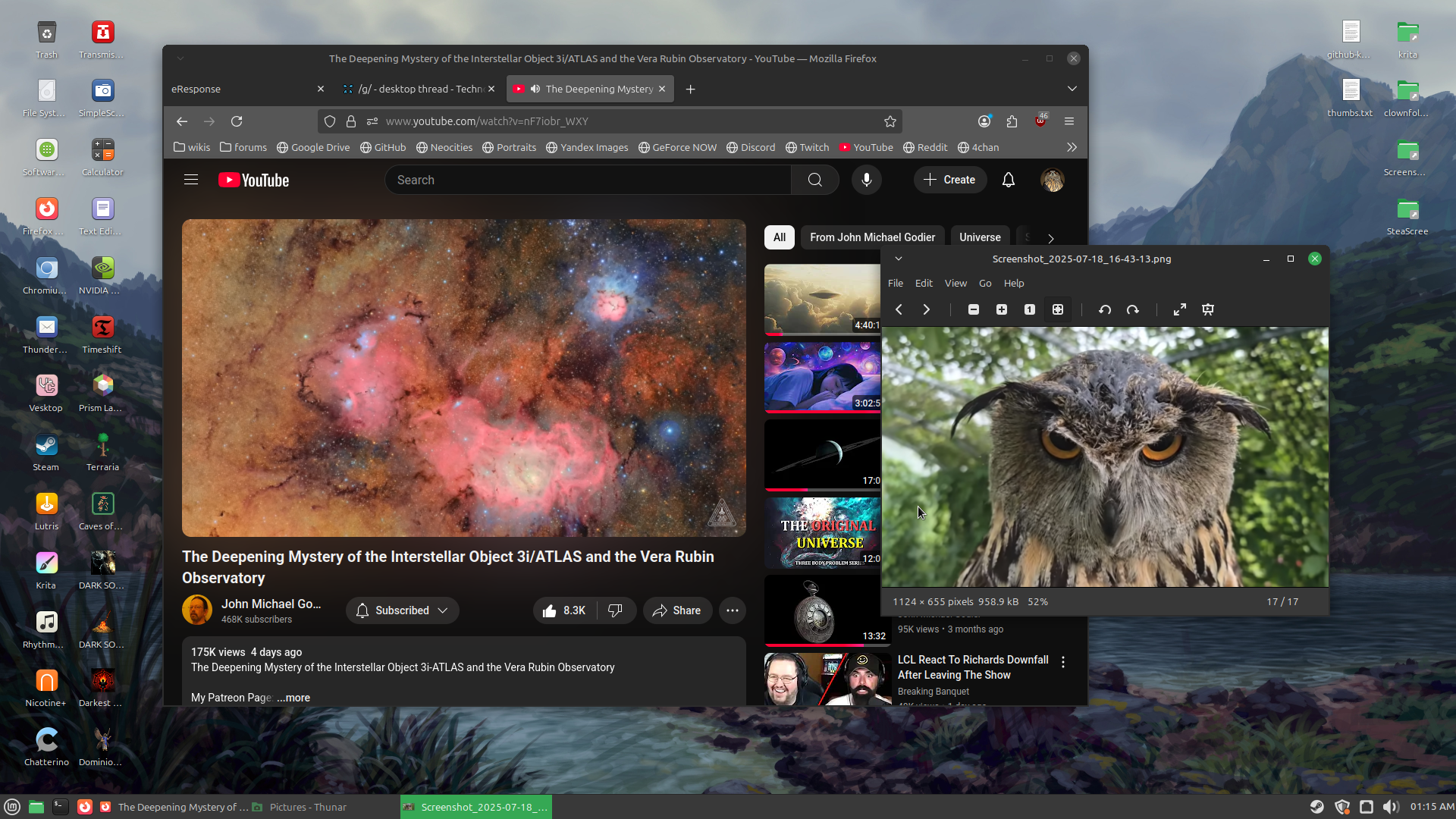Image resolution: width=1456 pixels, height=819 pixels.
Task: Click the next image arrow in image viewer
Action: click(926, 309)
